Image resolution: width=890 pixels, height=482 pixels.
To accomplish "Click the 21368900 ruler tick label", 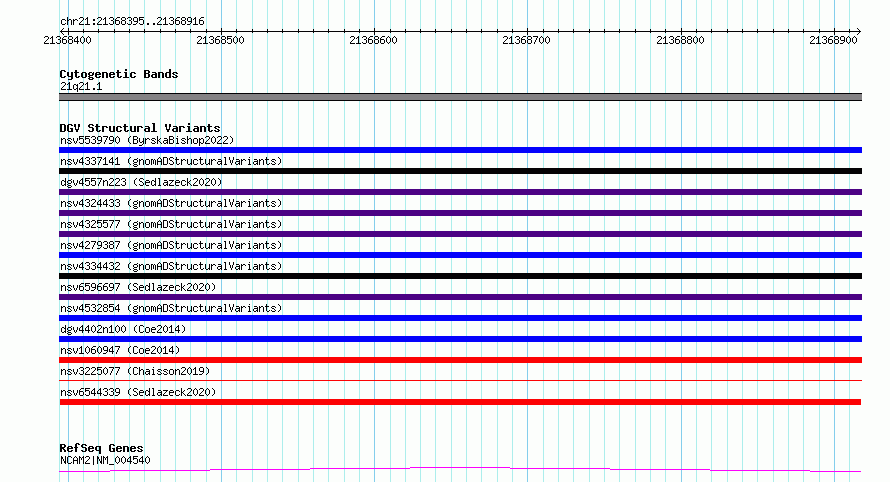I will (x=833, y=40).
